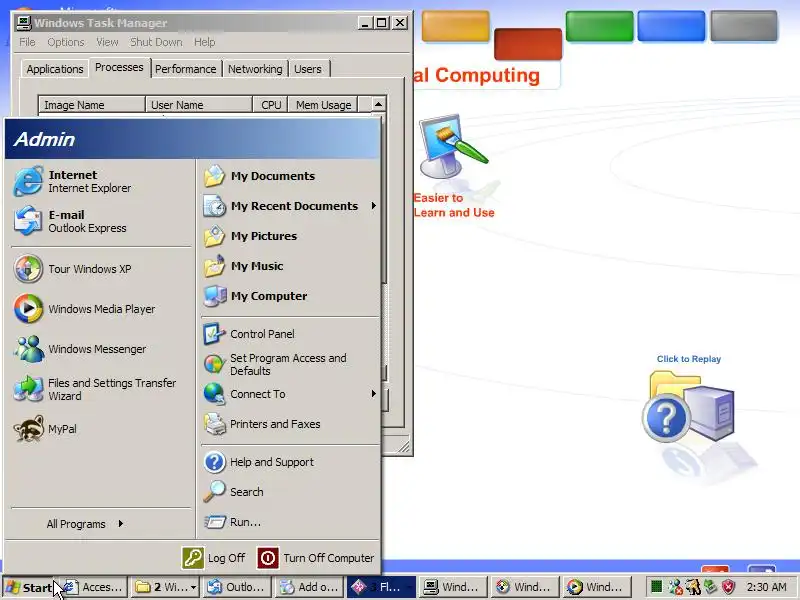Sort processes by User Name column
This screenshot has width=800, height=600.
[199, 105]
